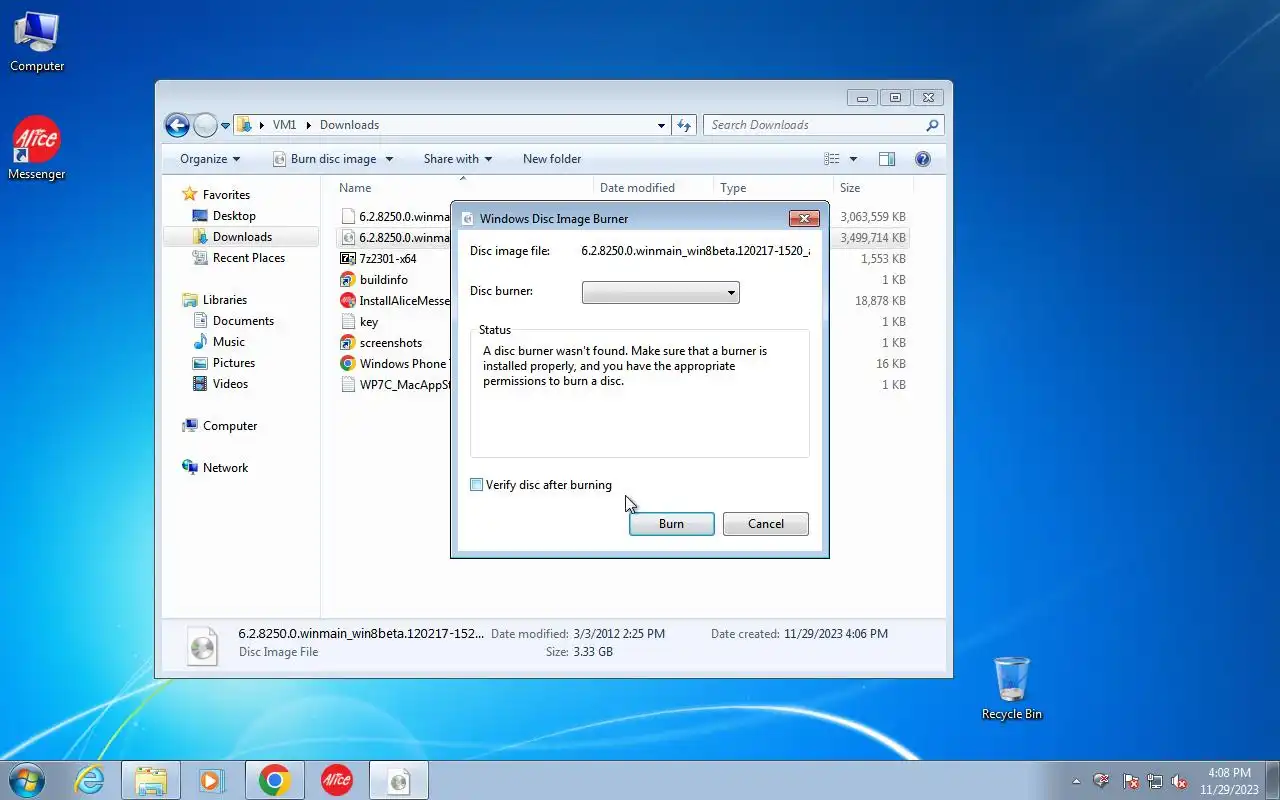Open the Organize menu dropdown
Screen dimensions: 1280x800
[210, 159]
